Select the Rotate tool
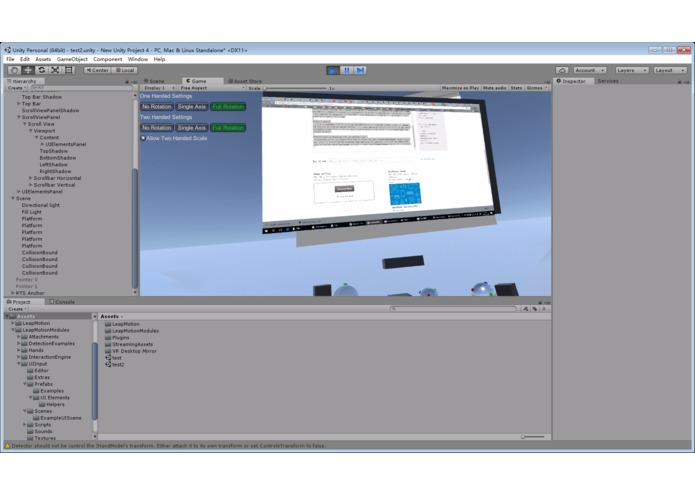The image size is (695, 494). [42, 70]
